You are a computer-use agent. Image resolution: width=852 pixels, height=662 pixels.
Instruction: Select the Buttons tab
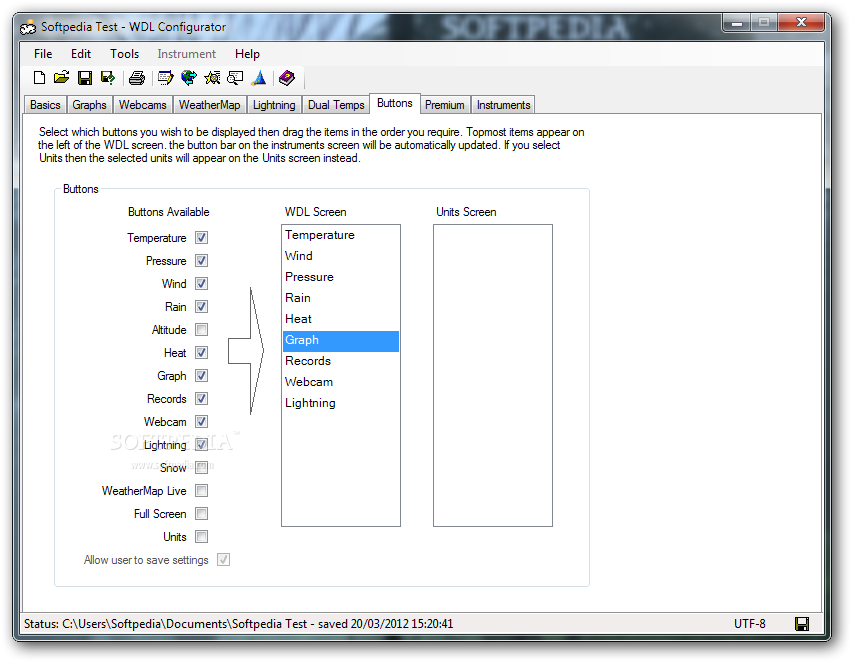coord(394,103)
